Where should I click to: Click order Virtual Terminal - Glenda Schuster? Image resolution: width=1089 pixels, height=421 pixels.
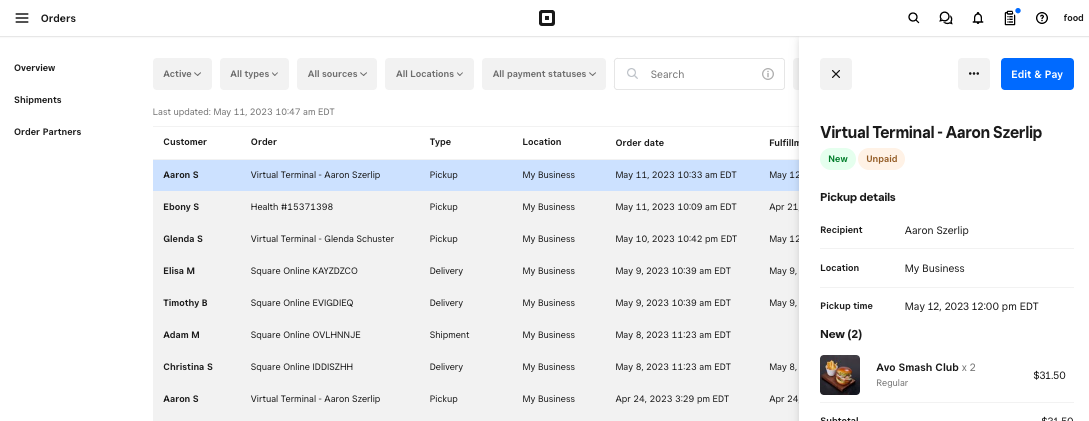point(322,239)
